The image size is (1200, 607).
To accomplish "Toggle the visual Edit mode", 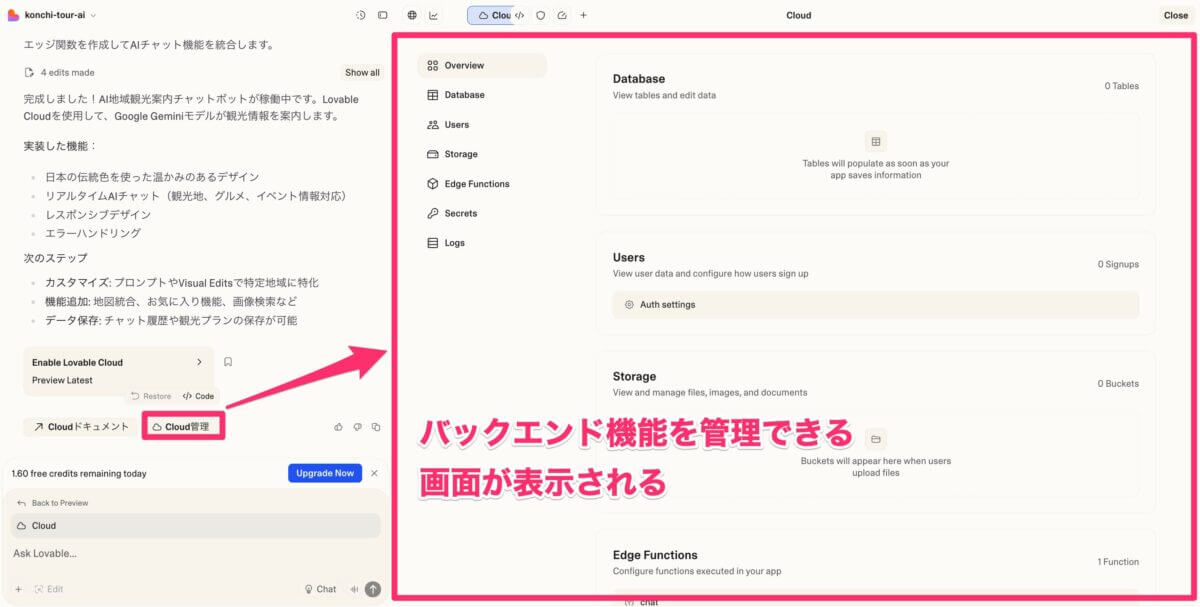I will (x=48, y=589).
